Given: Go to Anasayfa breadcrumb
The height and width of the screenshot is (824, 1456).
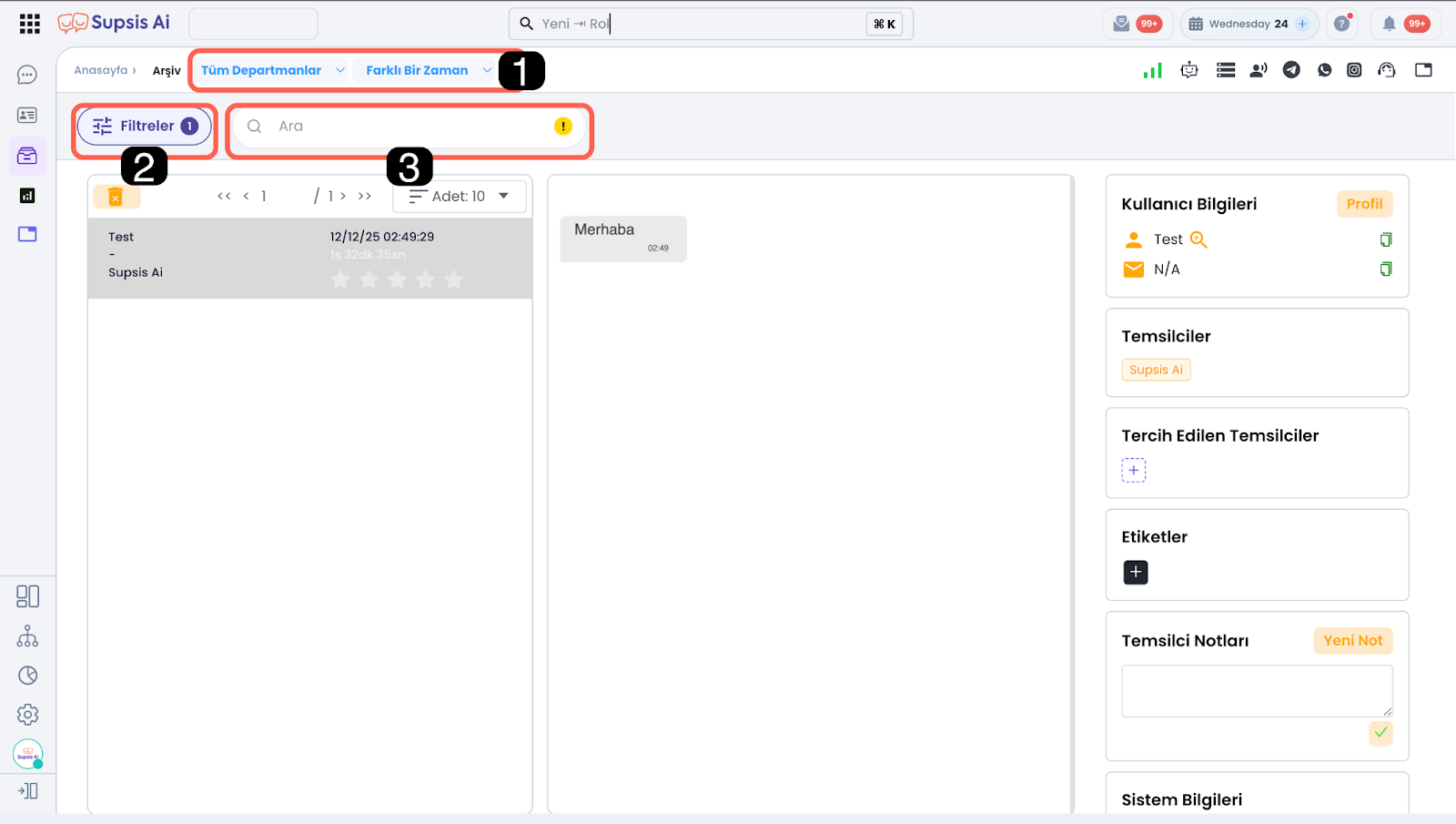Looking at the screenshot, I should point(101,70).
